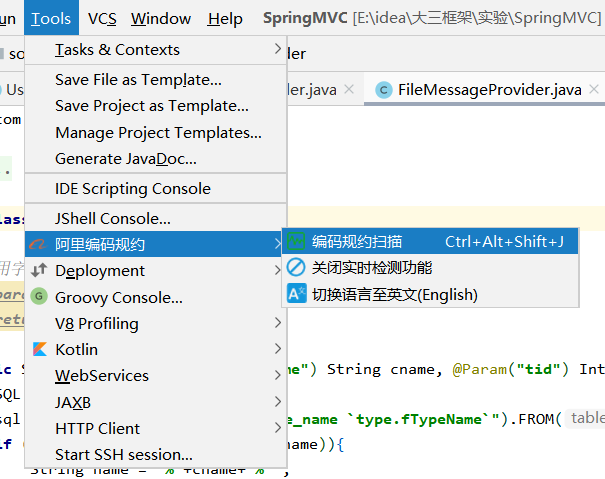605x479 pixels.
Task: Open IDE Scripting Console
Action: point(156,189)
